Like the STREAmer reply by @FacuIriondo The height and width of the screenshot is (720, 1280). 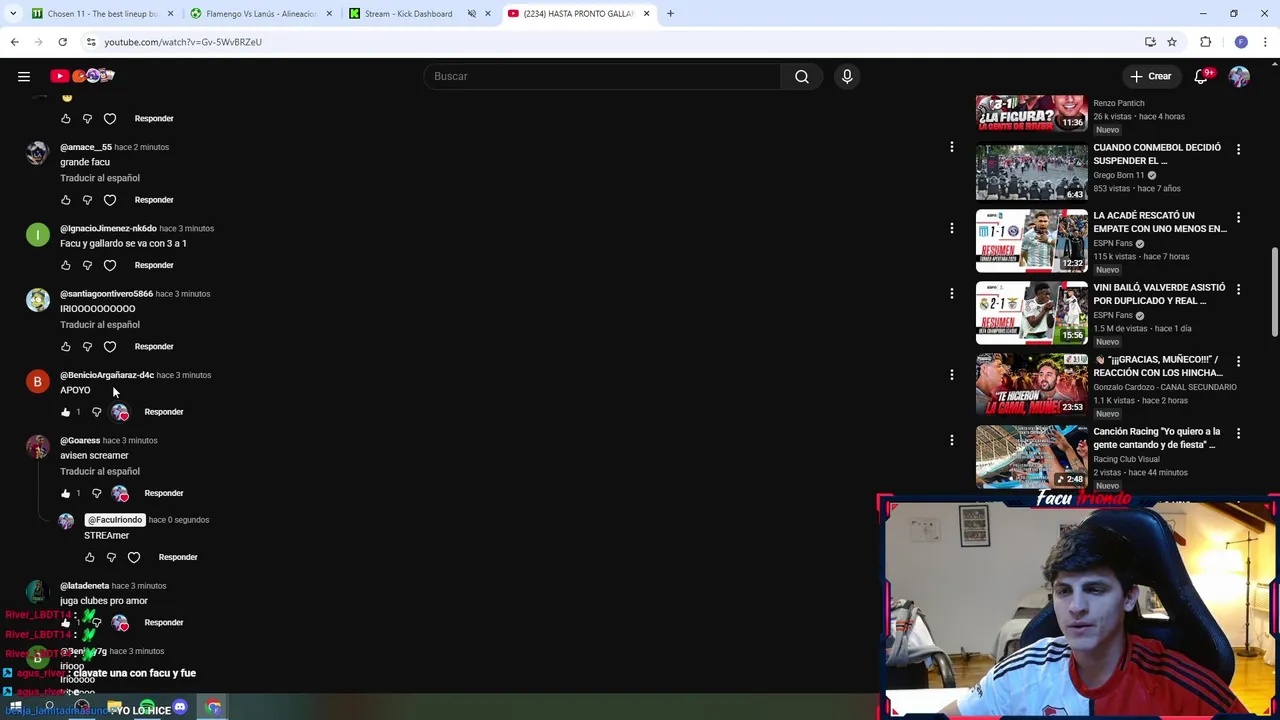(x=90, y=557)
